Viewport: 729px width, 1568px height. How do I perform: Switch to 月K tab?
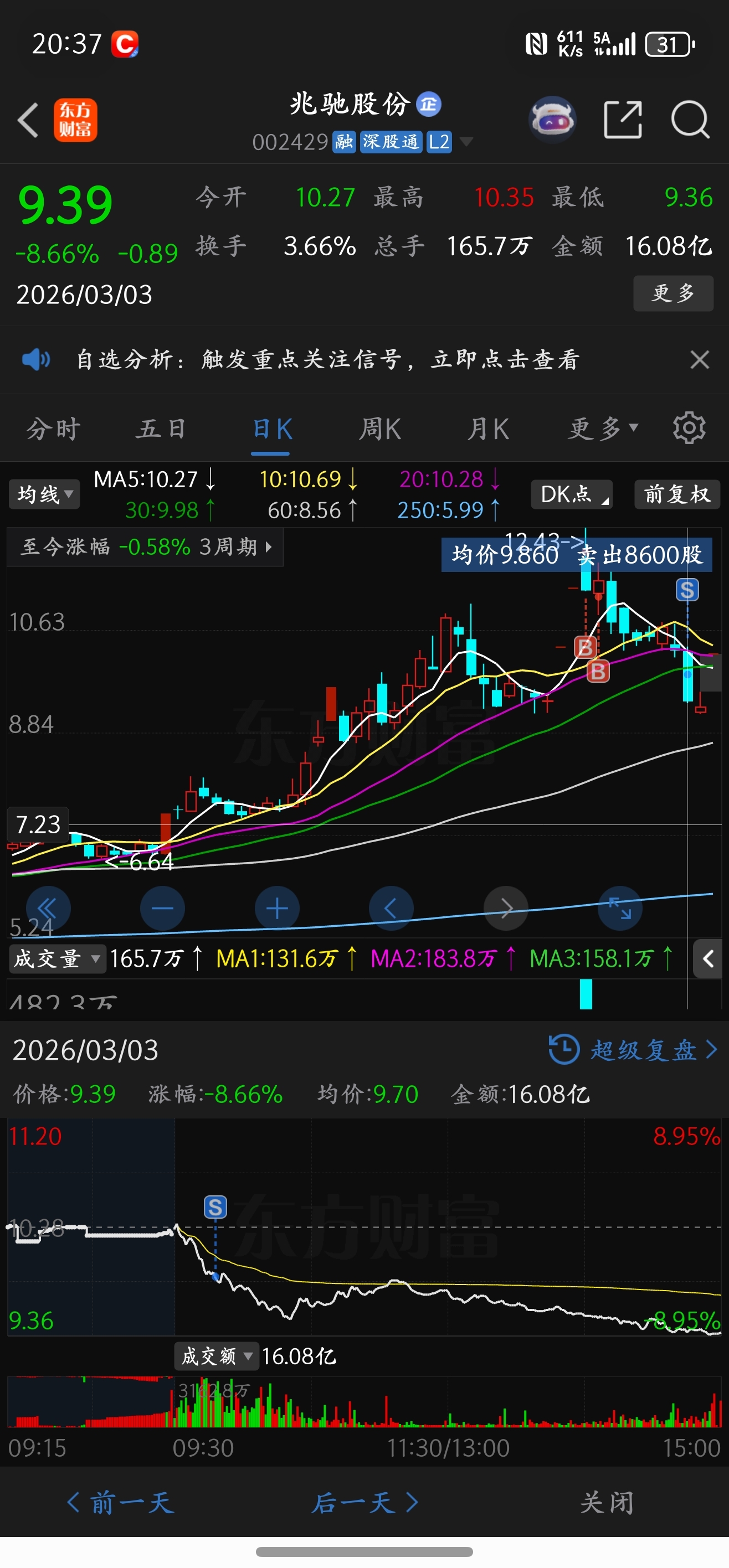point(488,429)
